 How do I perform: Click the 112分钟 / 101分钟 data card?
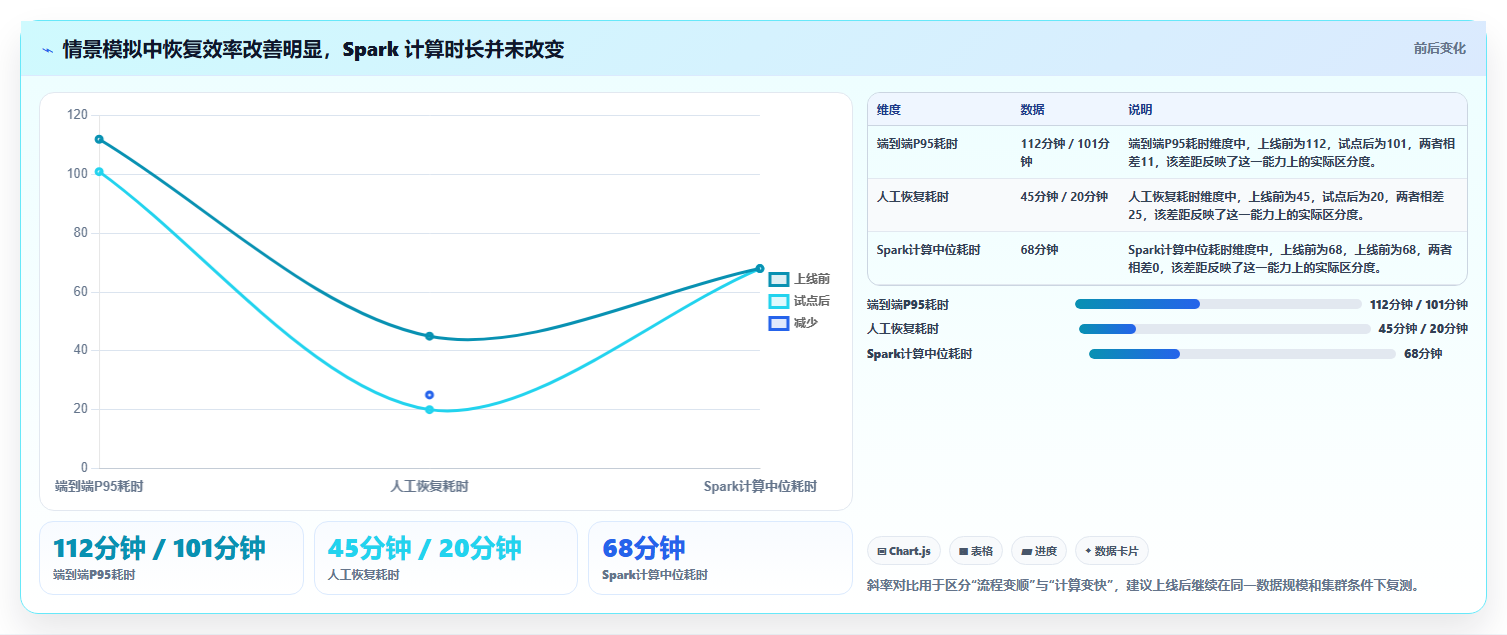(171, 558)
